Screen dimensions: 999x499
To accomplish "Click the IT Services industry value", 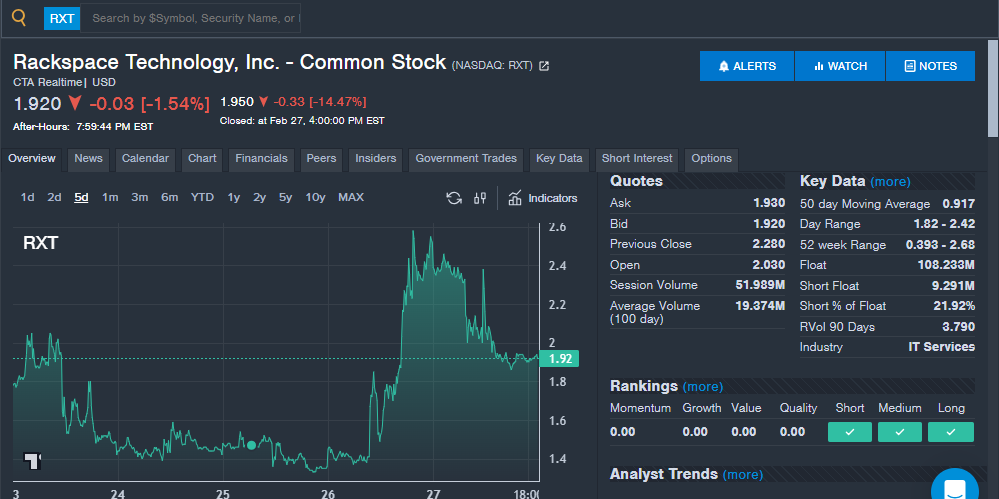I will click(941, 347).
